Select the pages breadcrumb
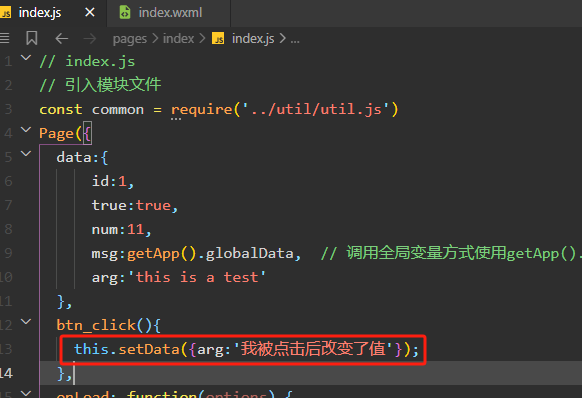 click(x=130, y=39)
